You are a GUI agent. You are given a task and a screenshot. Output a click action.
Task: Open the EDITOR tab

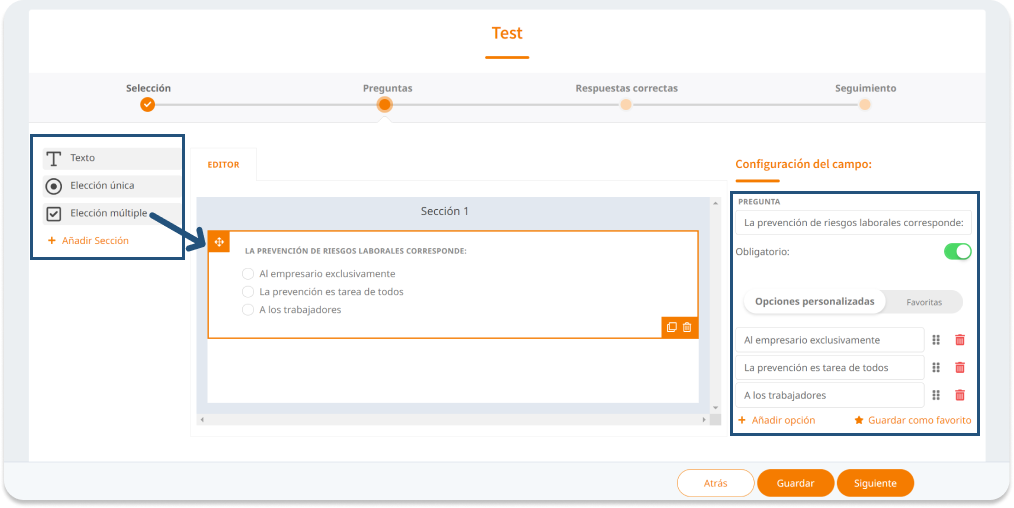(x=223, y=165)
